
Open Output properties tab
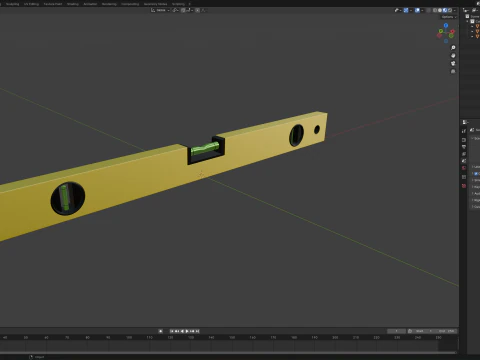click(464, 147)
